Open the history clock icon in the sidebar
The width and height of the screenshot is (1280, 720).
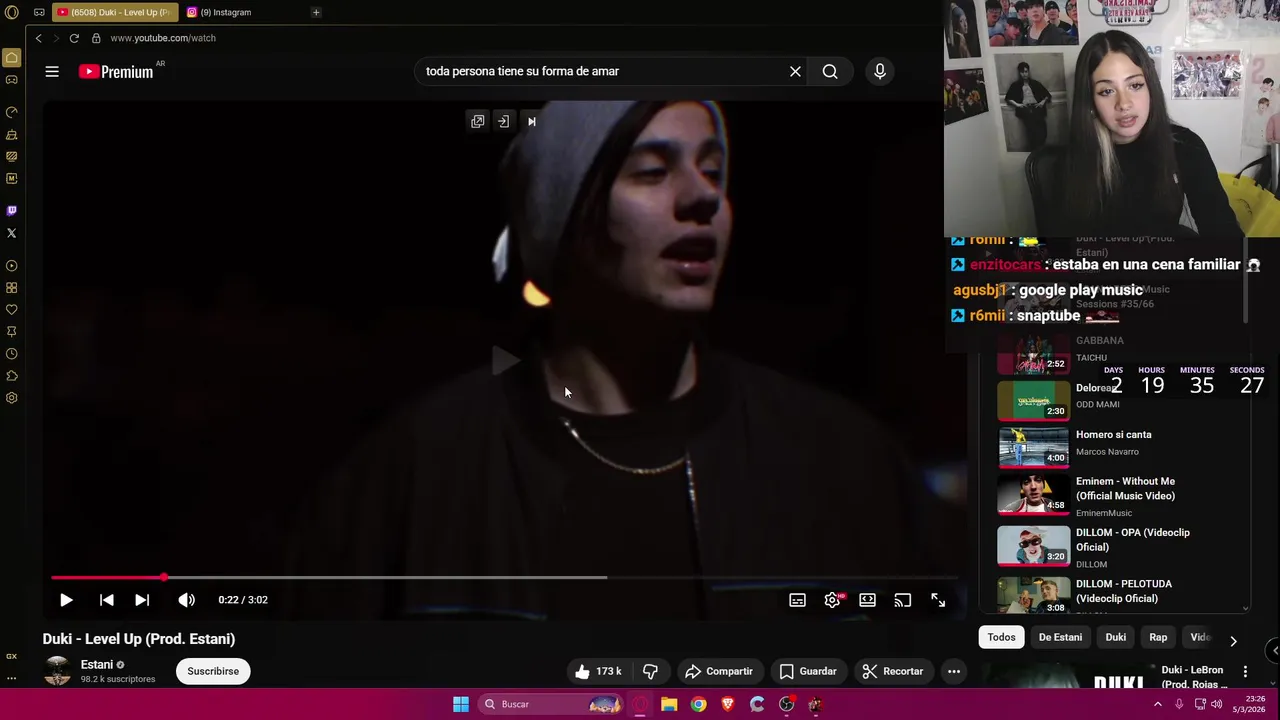11,354
